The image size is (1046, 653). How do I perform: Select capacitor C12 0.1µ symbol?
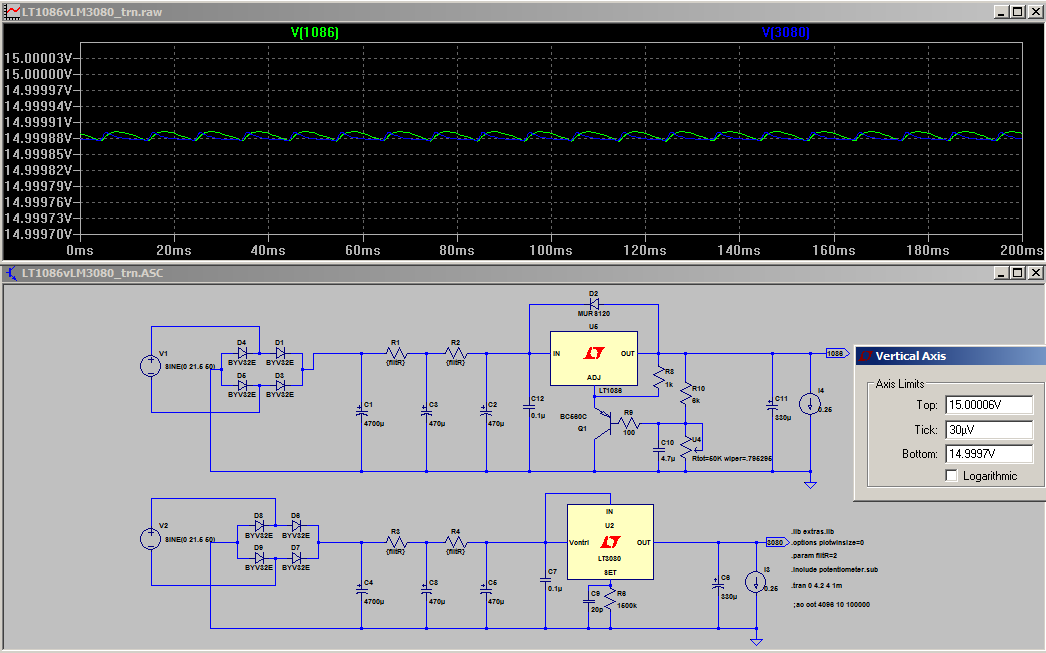(x=530, y=406)
